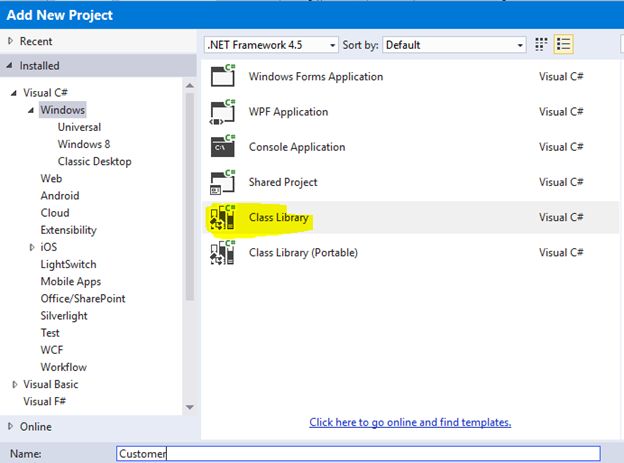The width and height of the screenshot is (624, 463).
Task: Select the Windows 8 category
Action: 84,144
